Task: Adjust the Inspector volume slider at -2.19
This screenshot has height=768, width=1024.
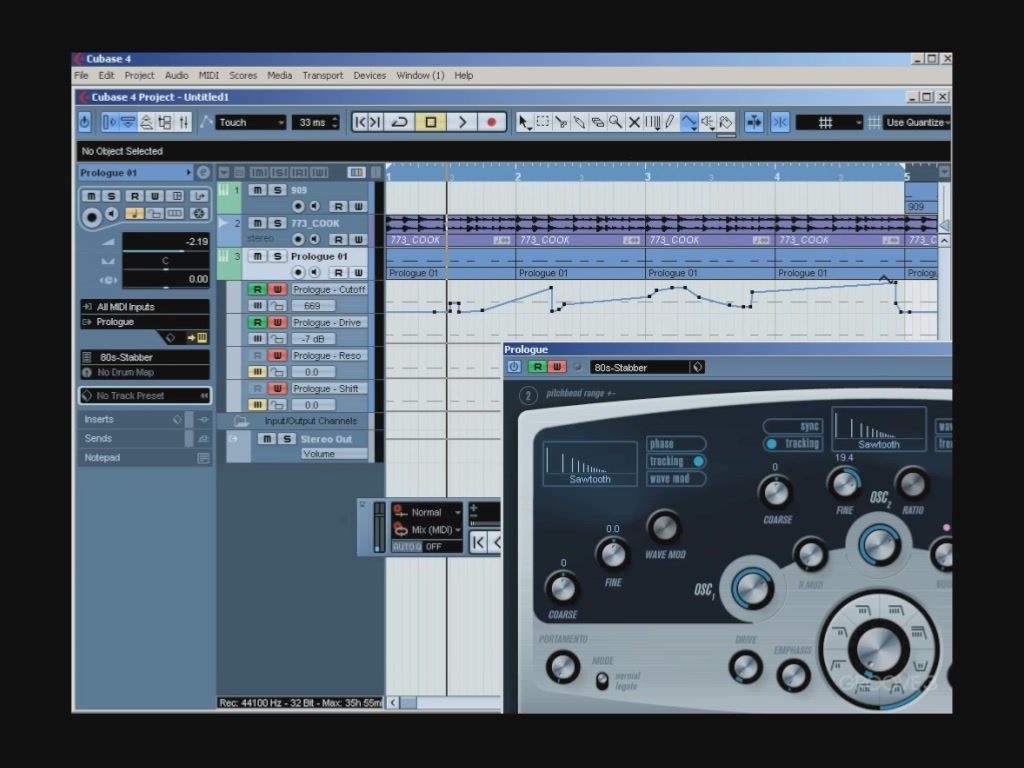Action: click(166, 242)
